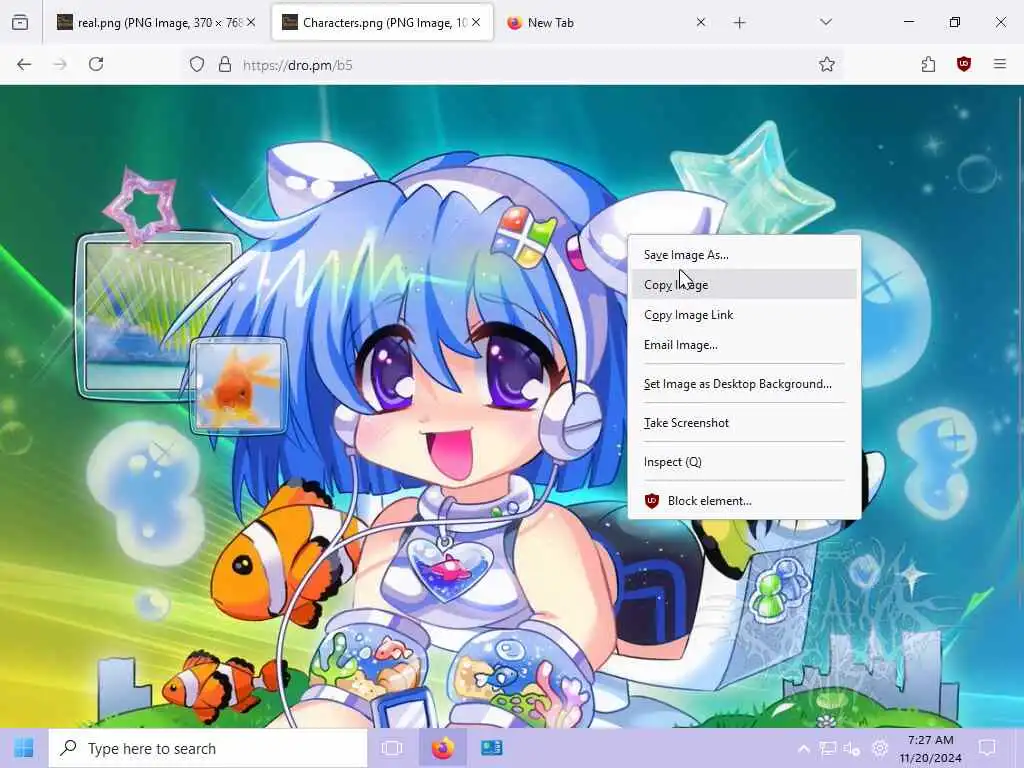Open volume control tray icon
Image resolution: width=1024 pixels, height=768 pixels.
[852, 749]
